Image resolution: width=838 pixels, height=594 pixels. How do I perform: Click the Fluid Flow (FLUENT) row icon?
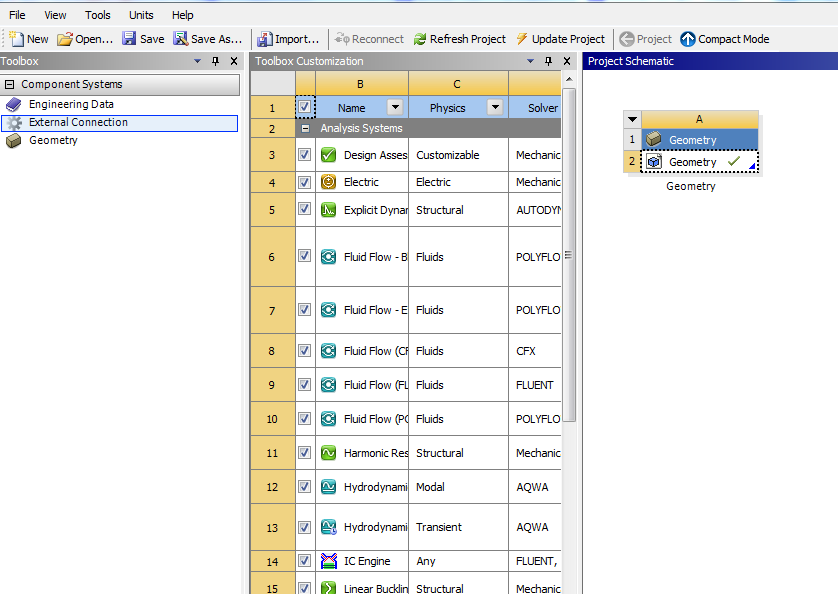tap(328, 385)
